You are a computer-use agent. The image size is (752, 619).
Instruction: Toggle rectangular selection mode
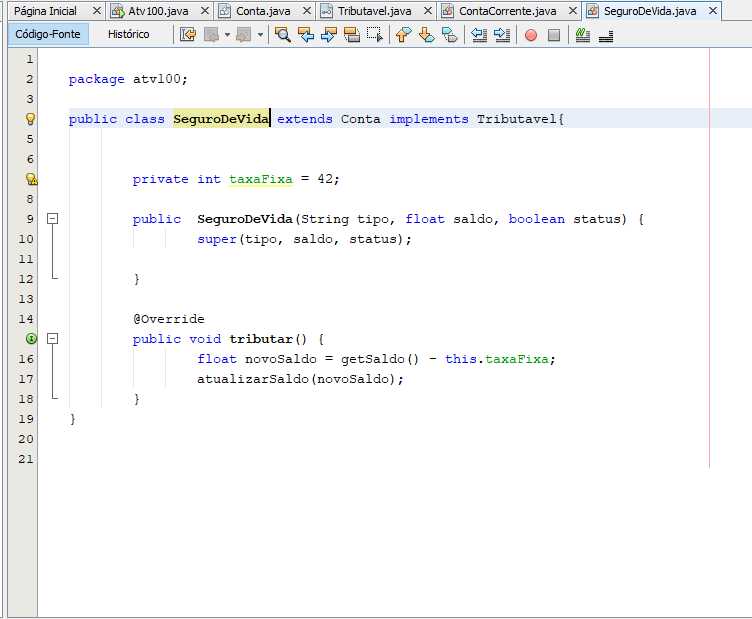tap(375, 35)
